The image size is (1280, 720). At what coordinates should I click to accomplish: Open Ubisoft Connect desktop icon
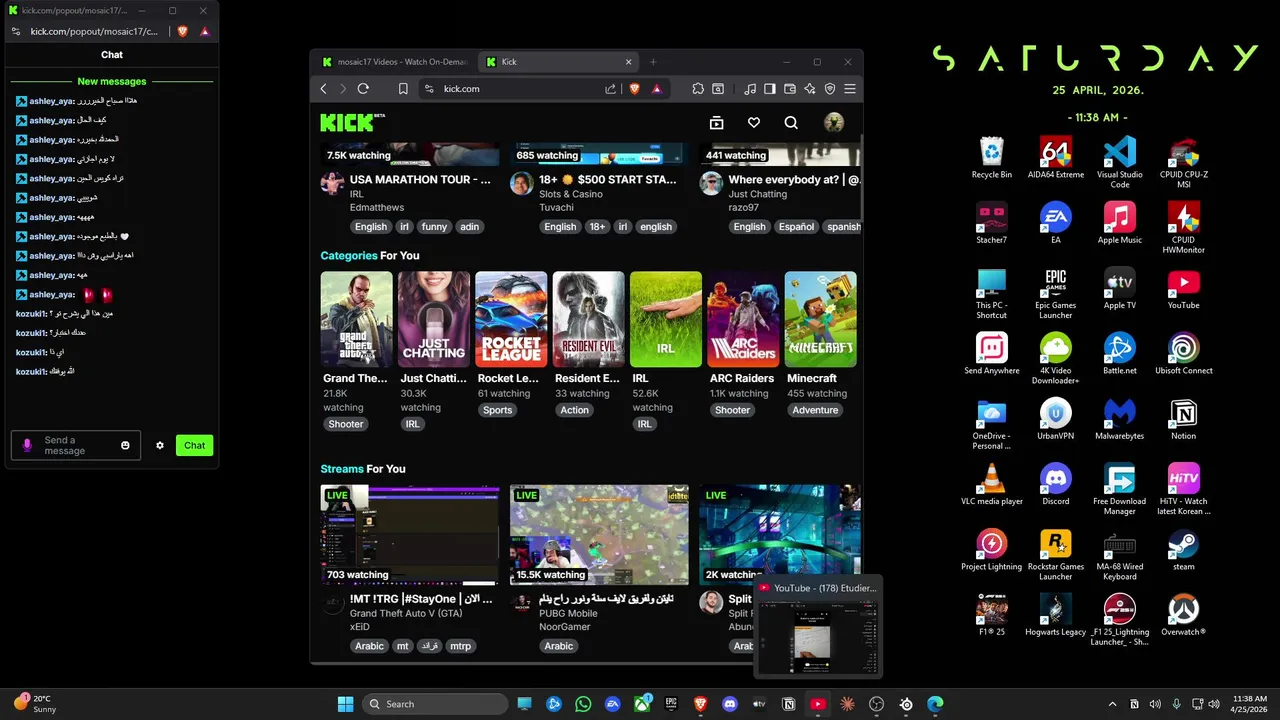point(1184,354)
